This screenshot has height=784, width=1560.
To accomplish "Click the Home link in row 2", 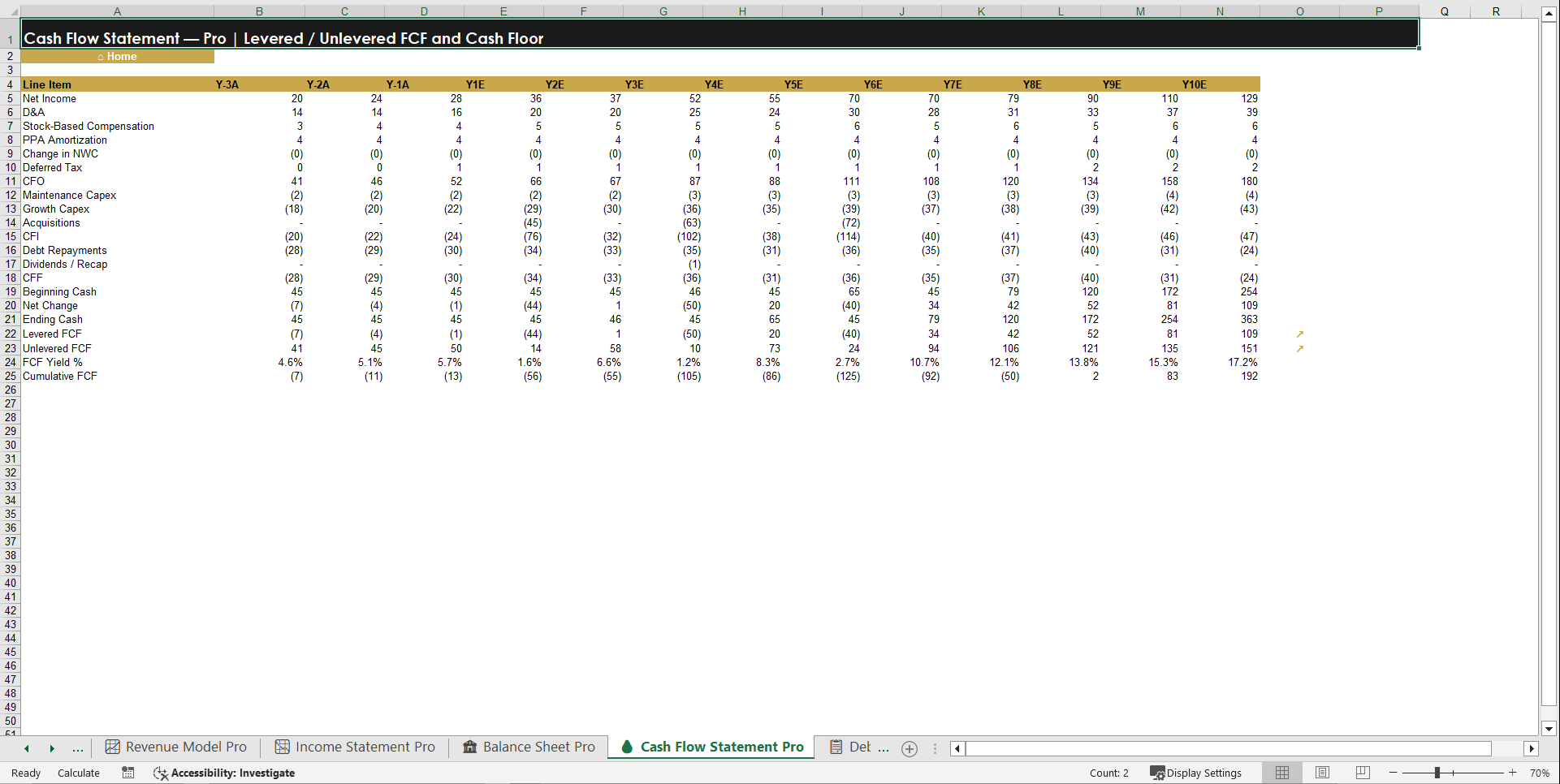I will [x=118, y=57].
